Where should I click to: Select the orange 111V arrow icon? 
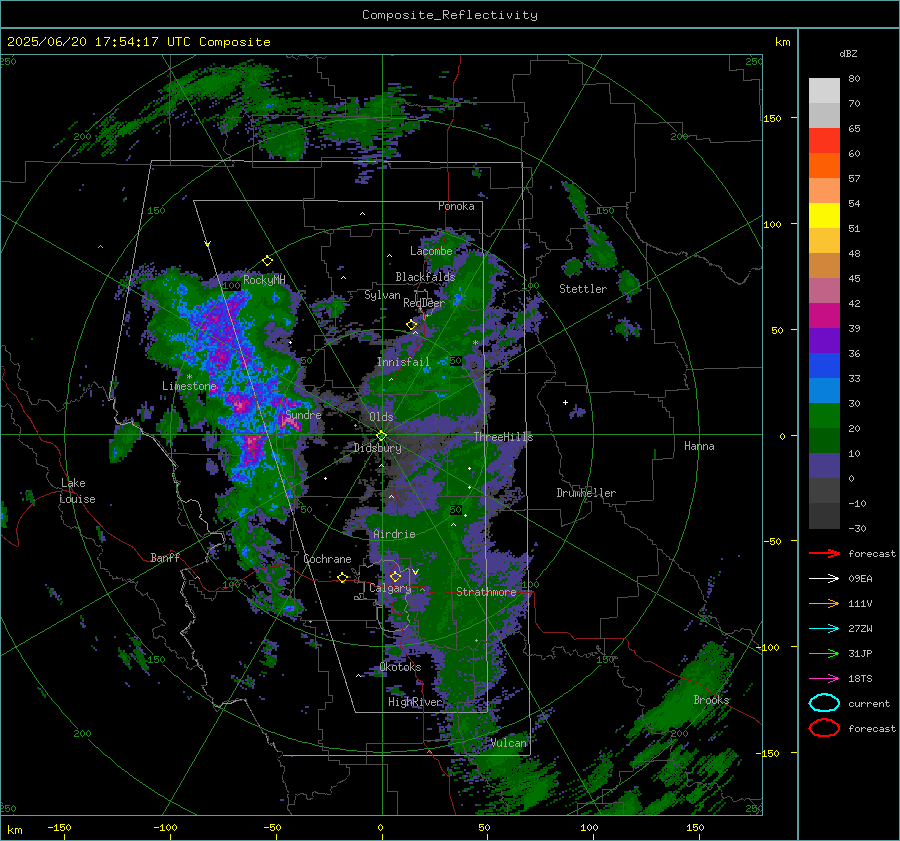824,603
